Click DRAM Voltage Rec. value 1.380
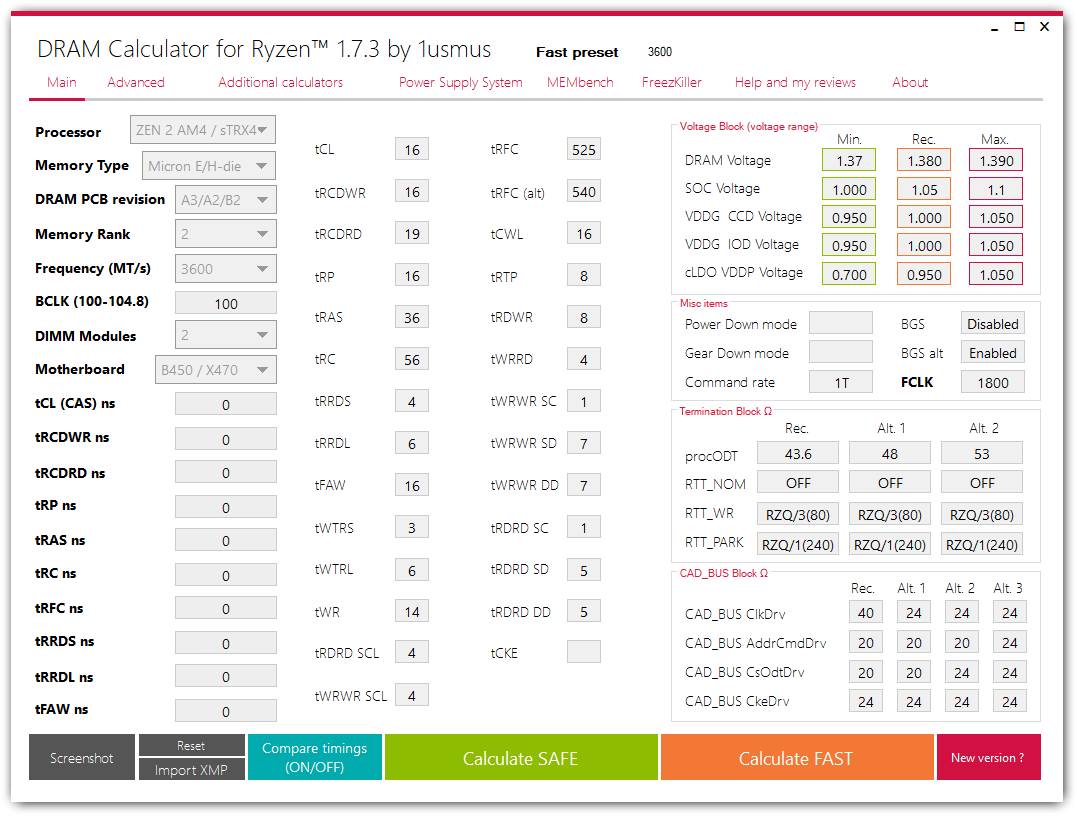The height and width of the screenshot is (816, 1077). [924, 160]
